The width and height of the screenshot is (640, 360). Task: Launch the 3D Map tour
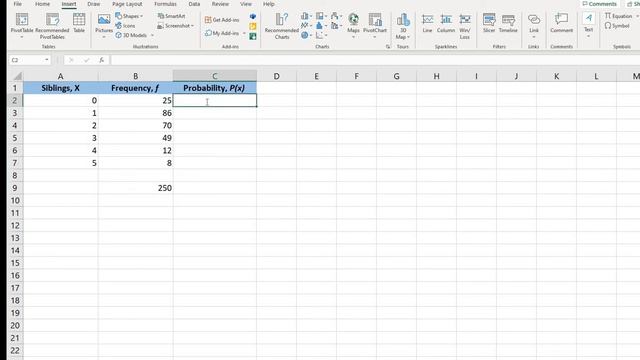pos(403,26)
